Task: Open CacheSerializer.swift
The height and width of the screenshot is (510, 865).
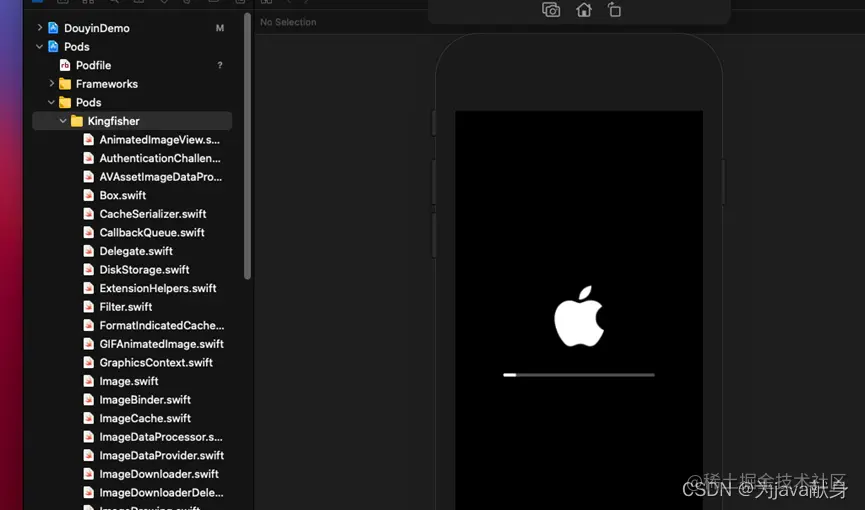Action: point(153,214)
